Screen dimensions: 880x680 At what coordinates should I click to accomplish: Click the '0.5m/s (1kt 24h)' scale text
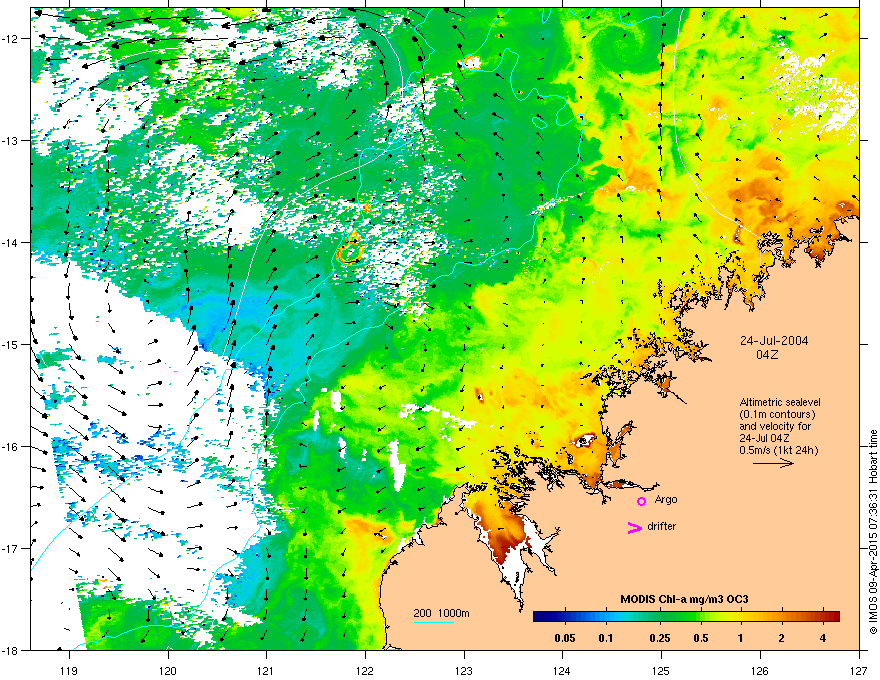point(778,450)
